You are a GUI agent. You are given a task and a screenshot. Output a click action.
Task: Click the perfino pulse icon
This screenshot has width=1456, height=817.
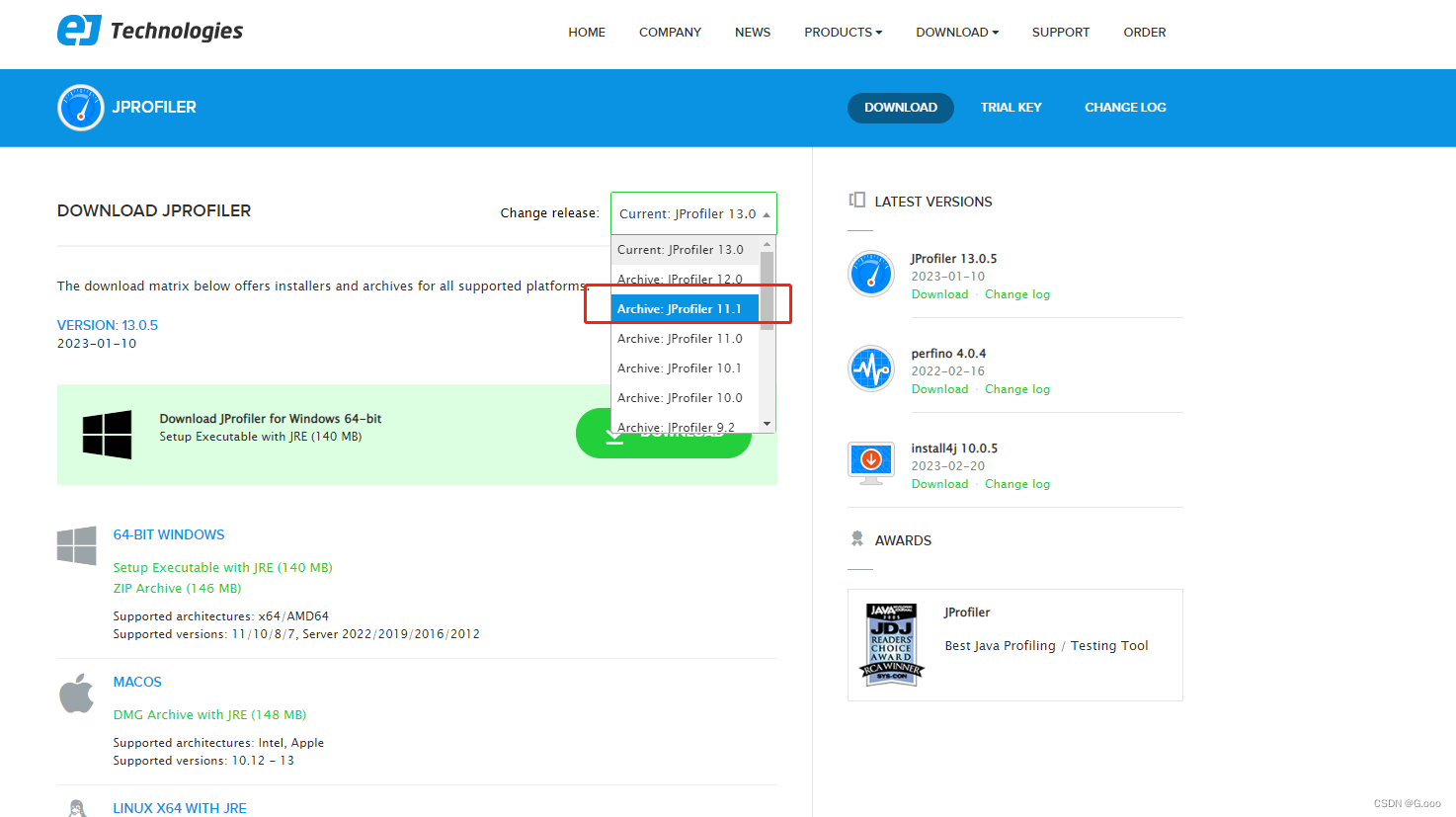click(871, 368)
